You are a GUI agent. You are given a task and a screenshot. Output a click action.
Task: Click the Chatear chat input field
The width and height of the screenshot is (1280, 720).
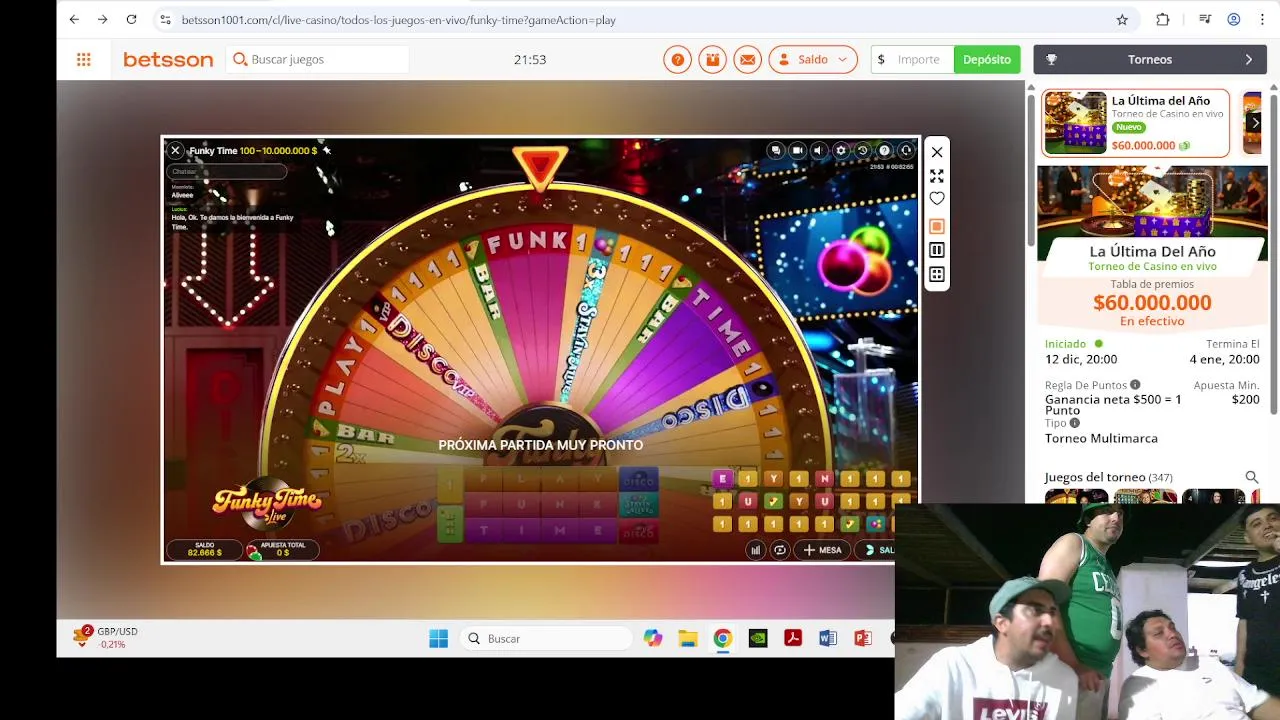click(227, 171)
